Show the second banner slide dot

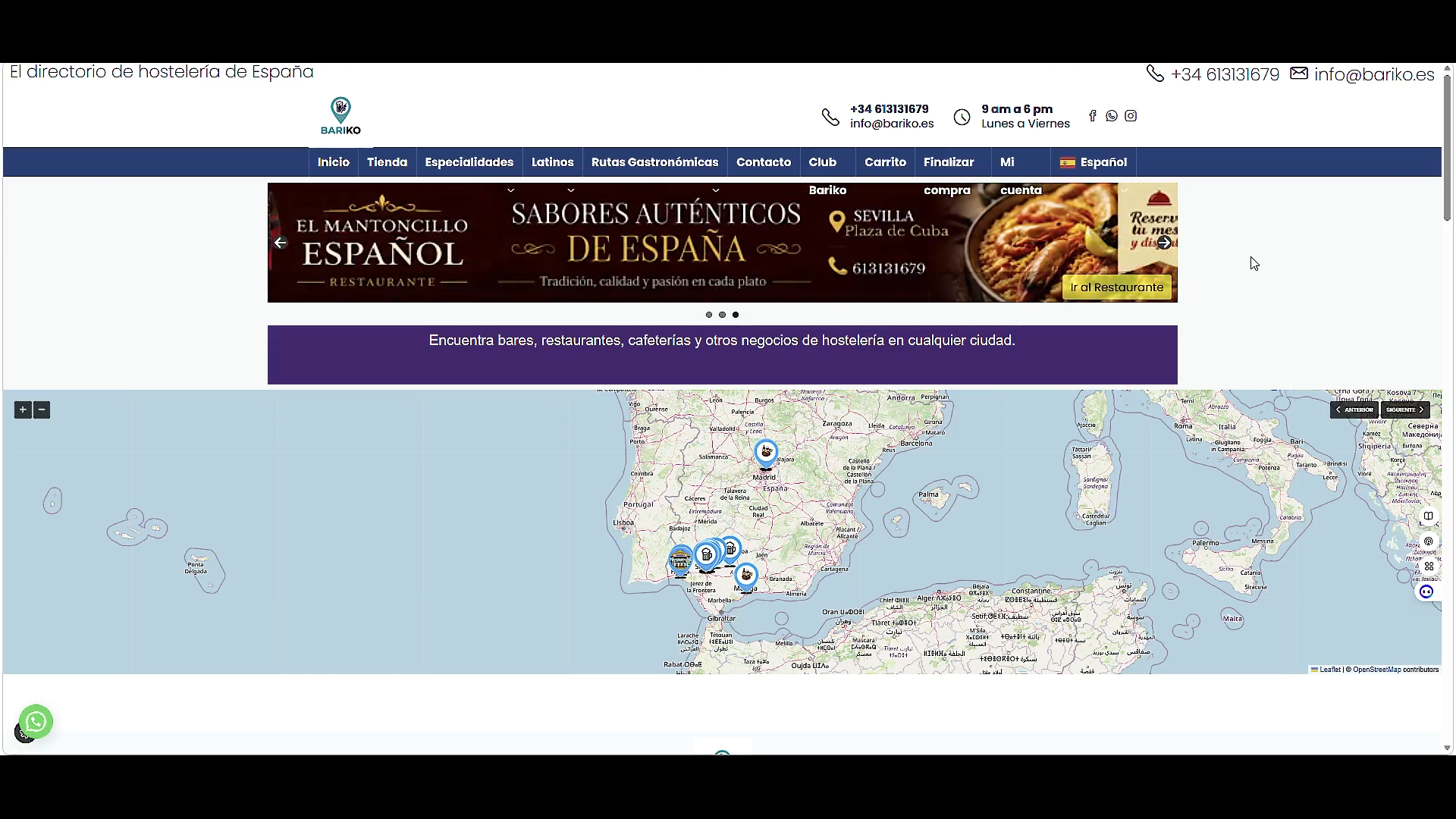point(722,315)
